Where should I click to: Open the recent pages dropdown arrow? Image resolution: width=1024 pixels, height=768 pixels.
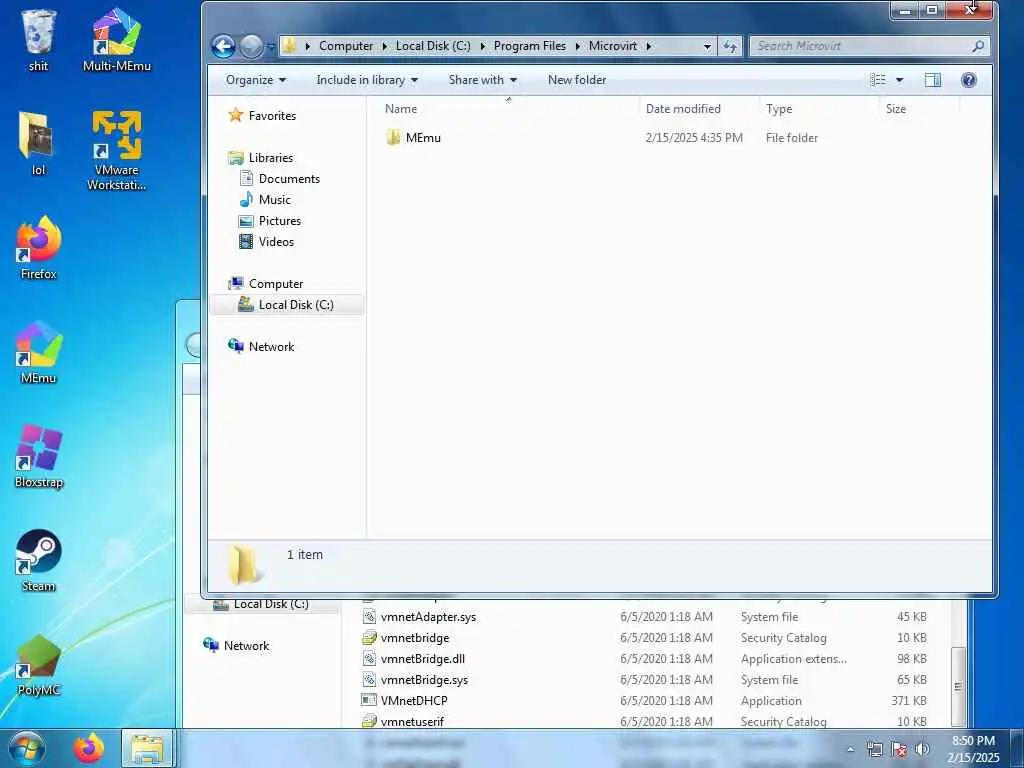270,47
